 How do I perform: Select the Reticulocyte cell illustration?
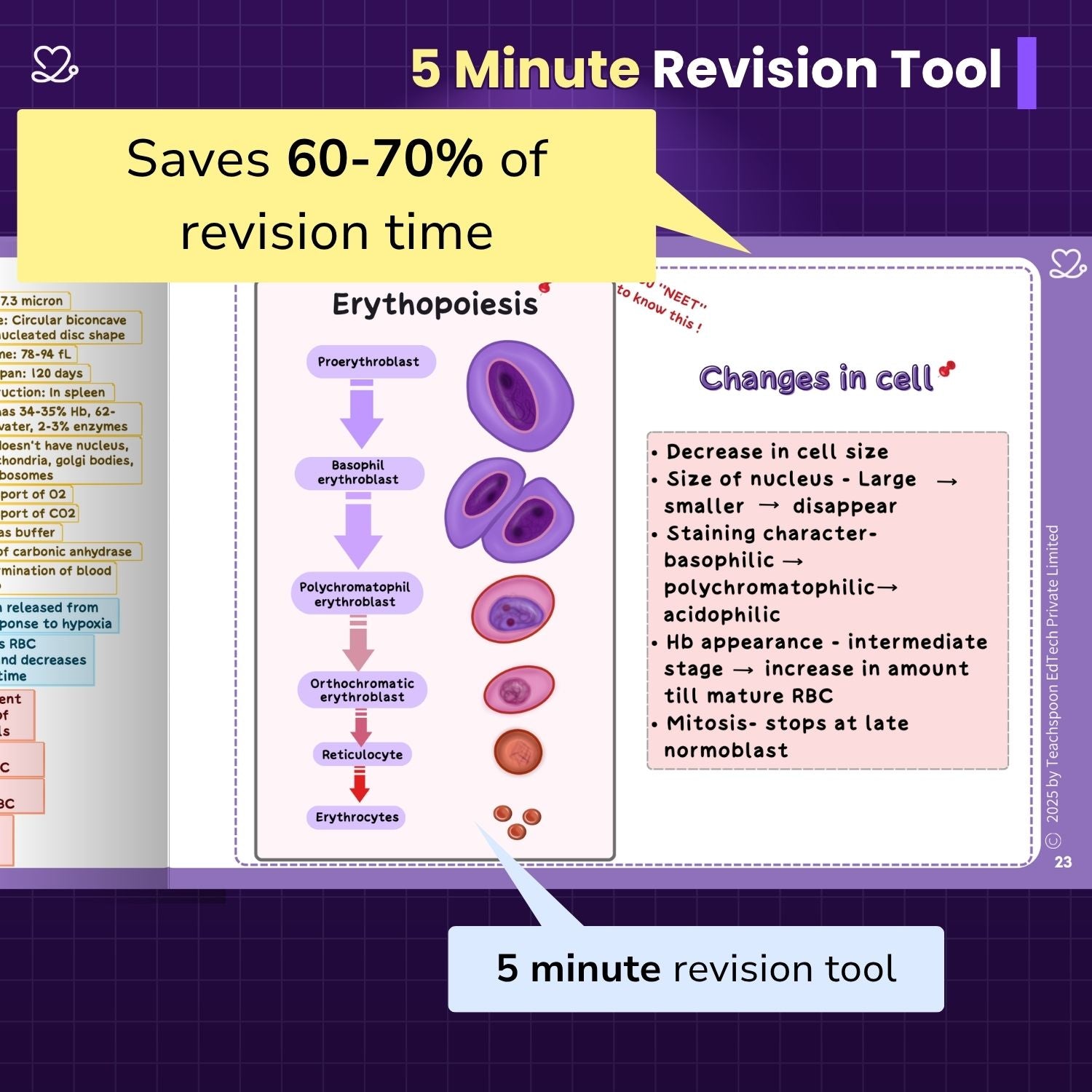click(518, 751)
